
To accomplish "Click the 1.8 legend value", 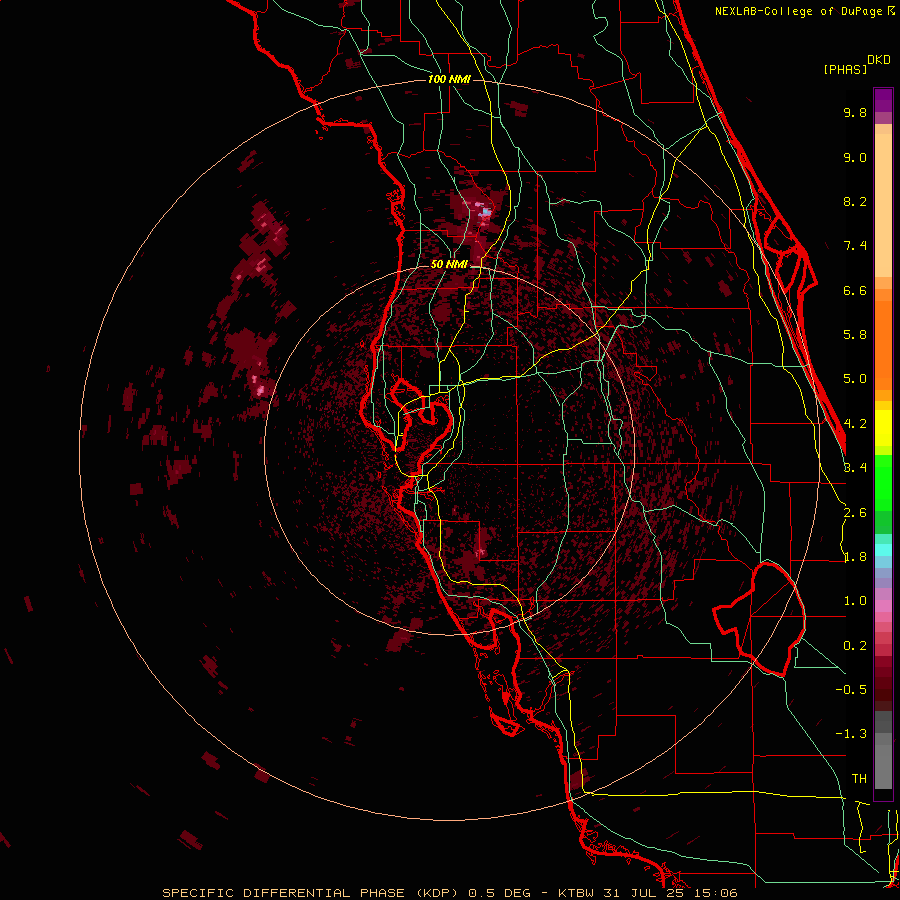I will (855, 557).
